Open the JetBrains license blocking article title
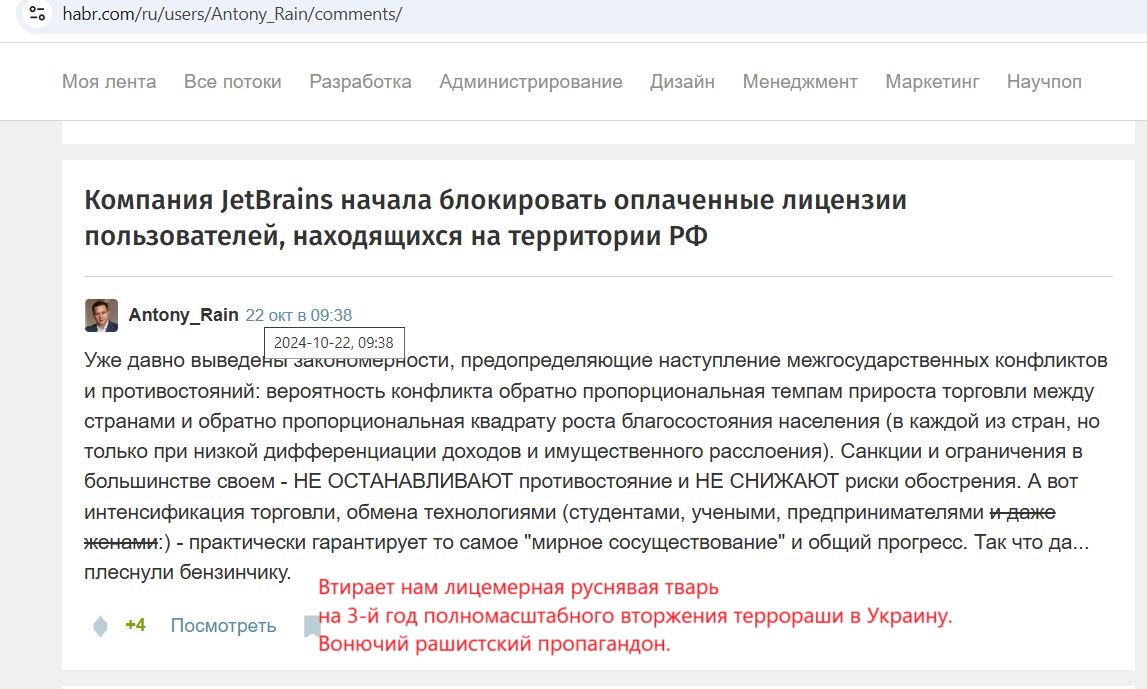The image size is (1147, 689). pyautogui.click(x=495, y=217)
